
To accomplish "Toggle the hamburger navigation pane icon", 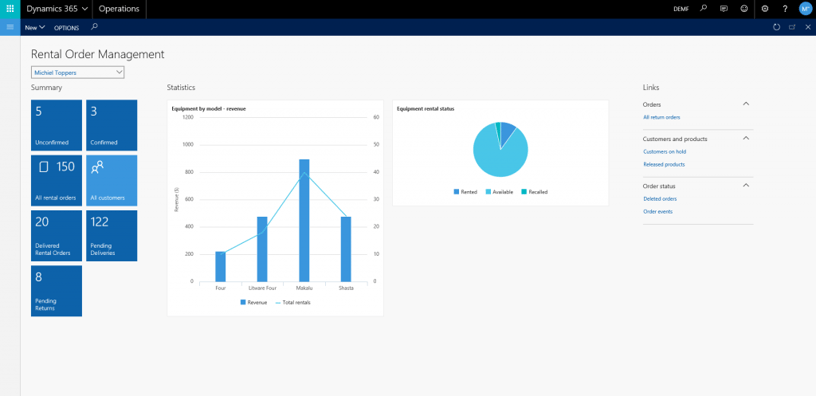I will (10, 27).
